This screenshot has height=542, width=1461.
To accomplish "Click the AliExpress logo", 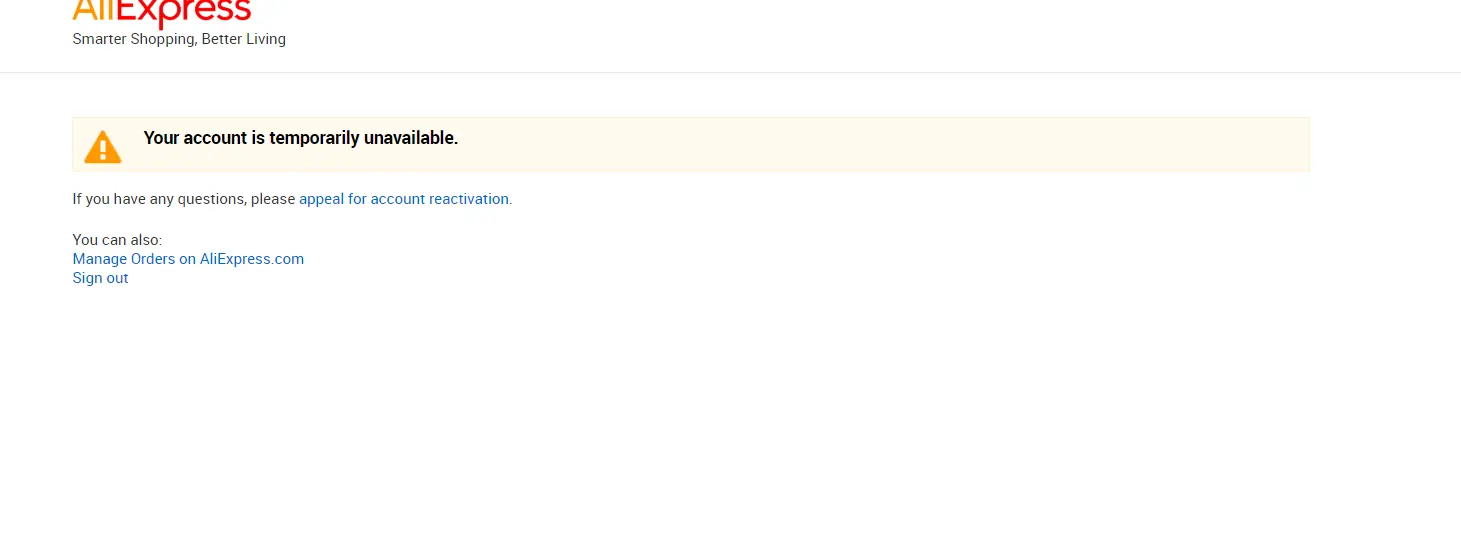I will (162, 13).
